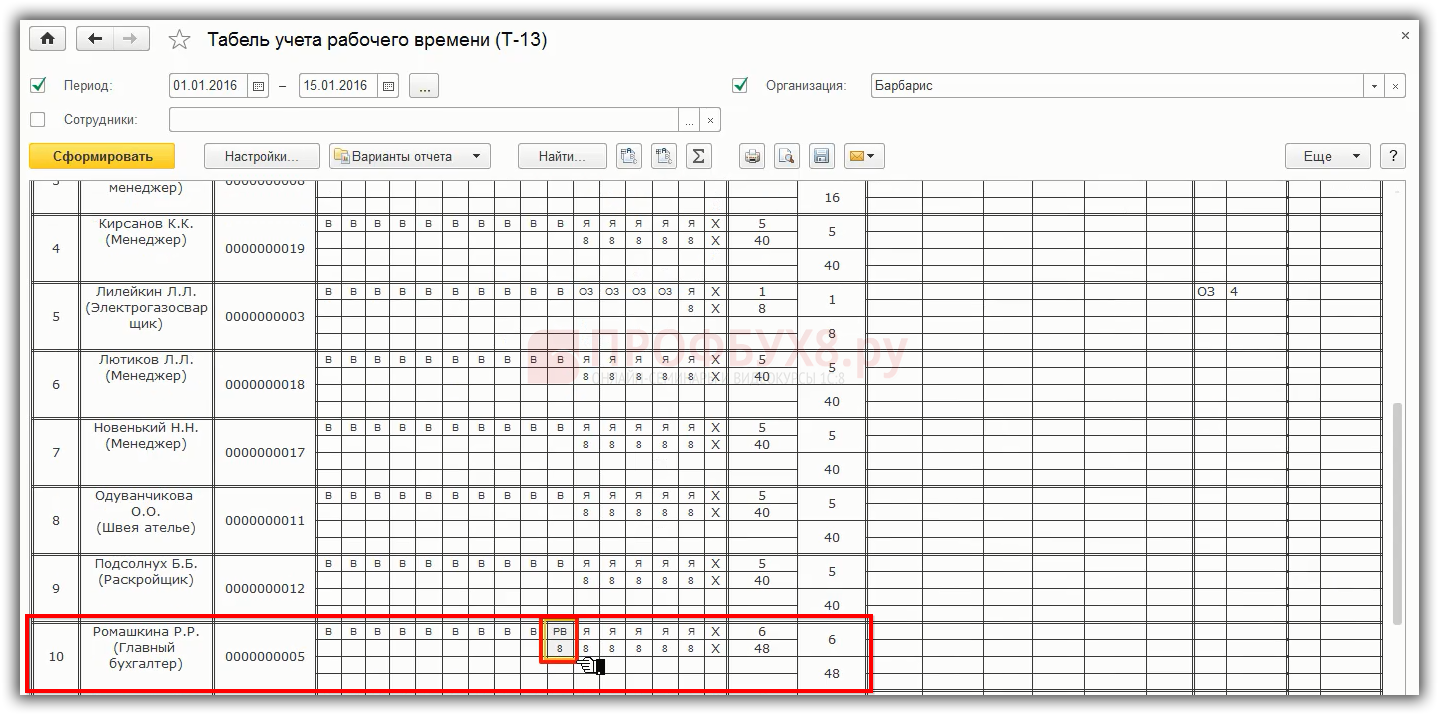The width and height of the screenshot is (1439, 715).
Task: Click the sum (Σ) toolbar icon
Action: click(698, 156)
